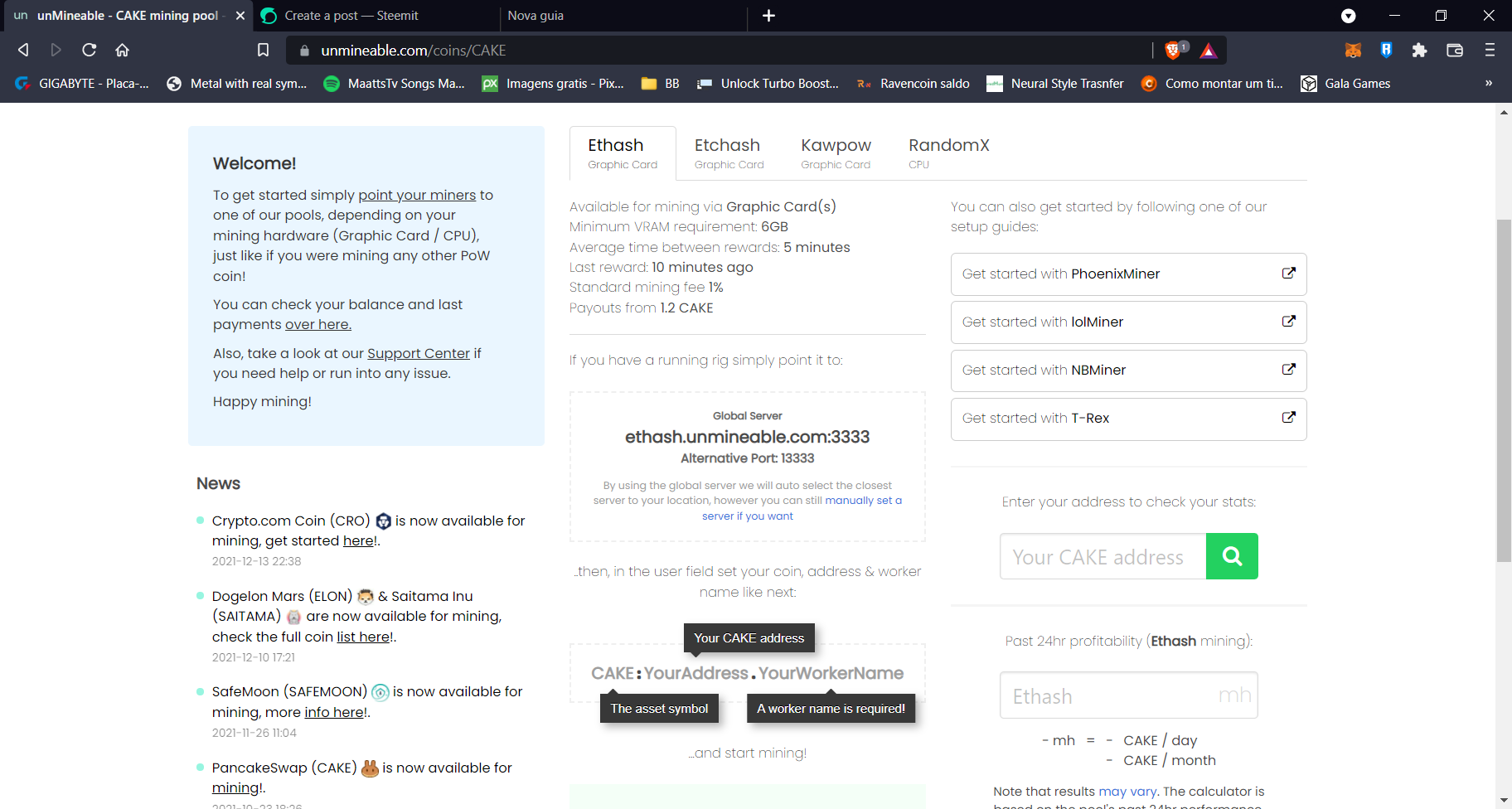The width and height of the screenshot is (1512, 809).
Task: Click Get started with PhoenixMiner button
Action: click(1128, 274)
